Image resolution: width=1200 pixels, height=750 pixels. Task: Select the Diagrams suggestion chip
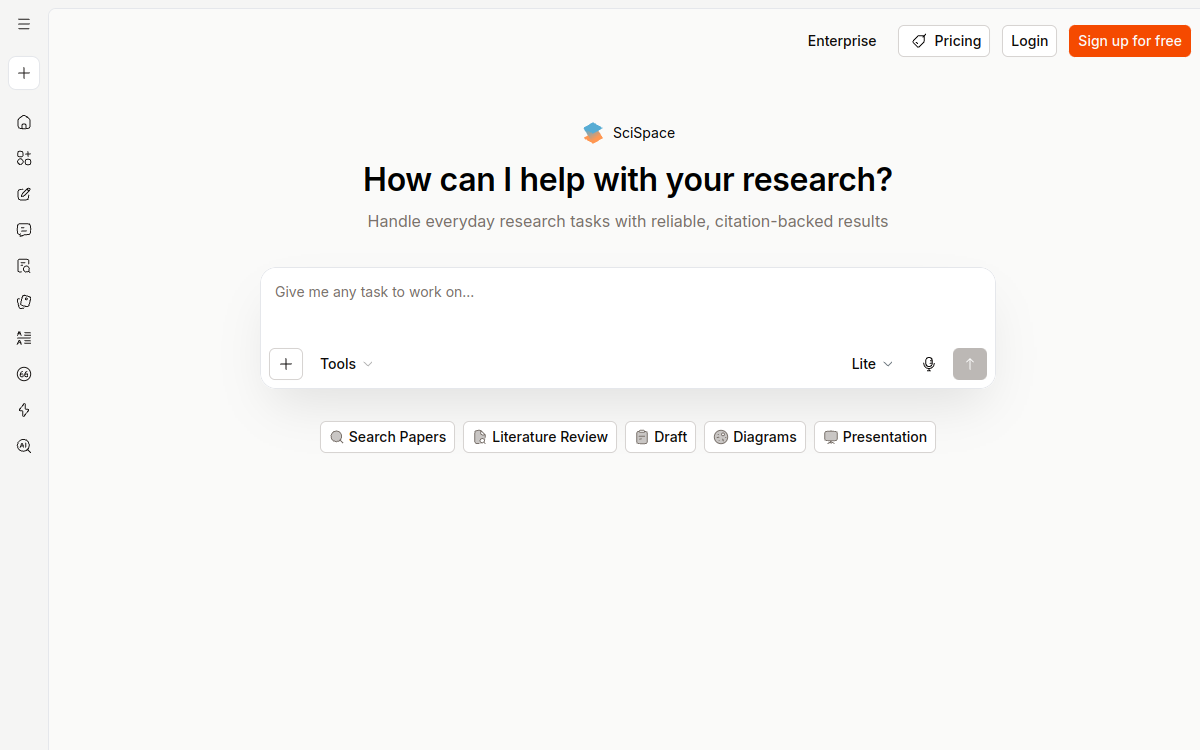click(755, 437)
